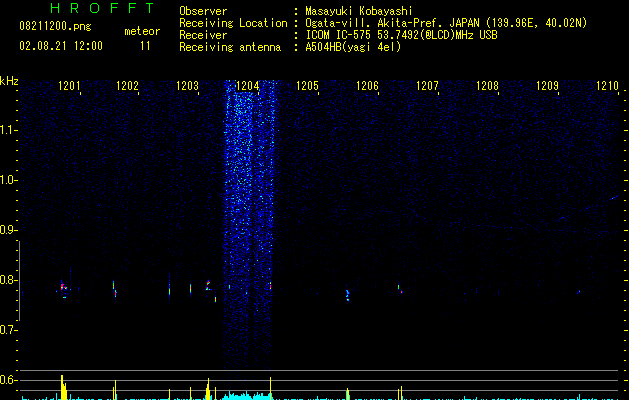Click the Receiving antenna field label

click(x=230, y=47)
